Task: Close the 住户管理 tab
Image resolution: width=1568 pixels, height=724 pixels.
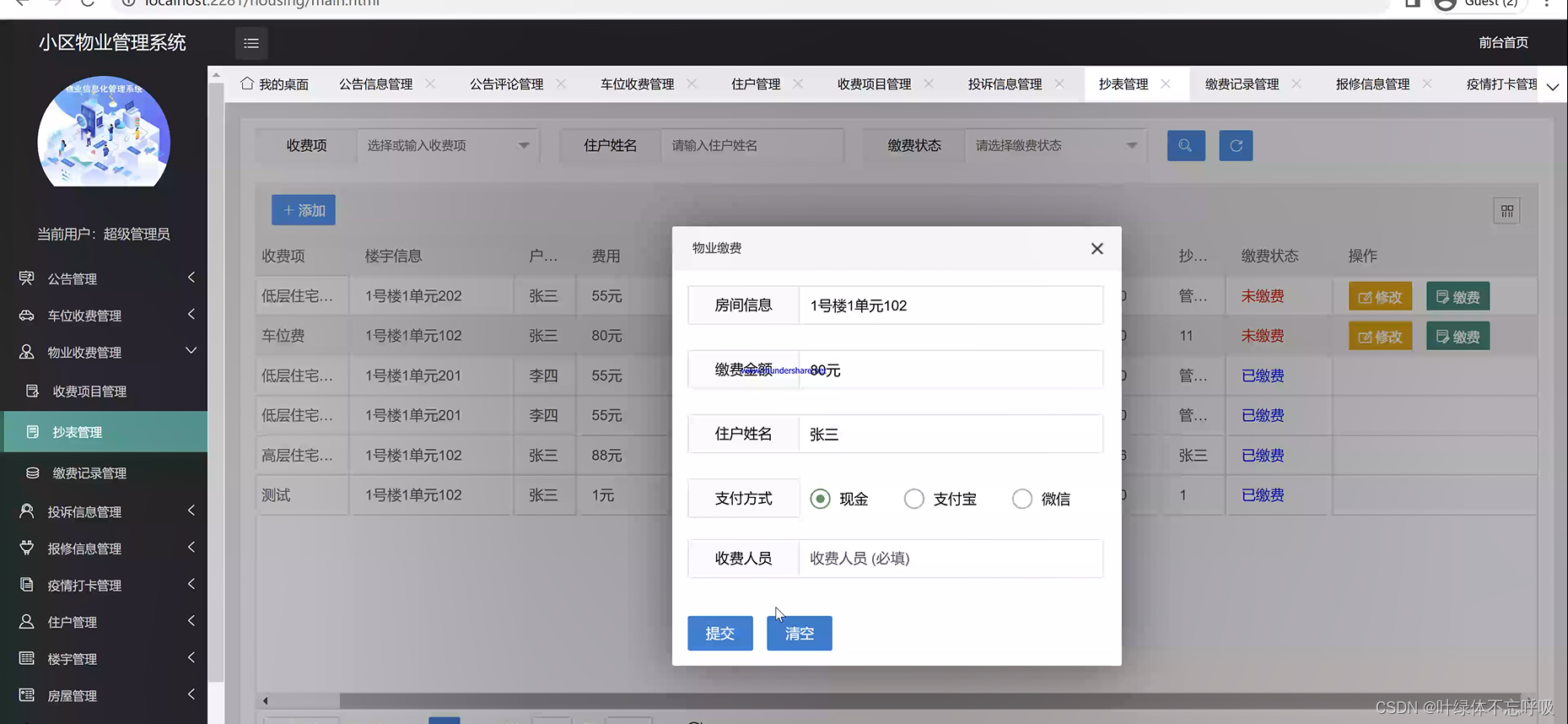Action: pos(798,84)
